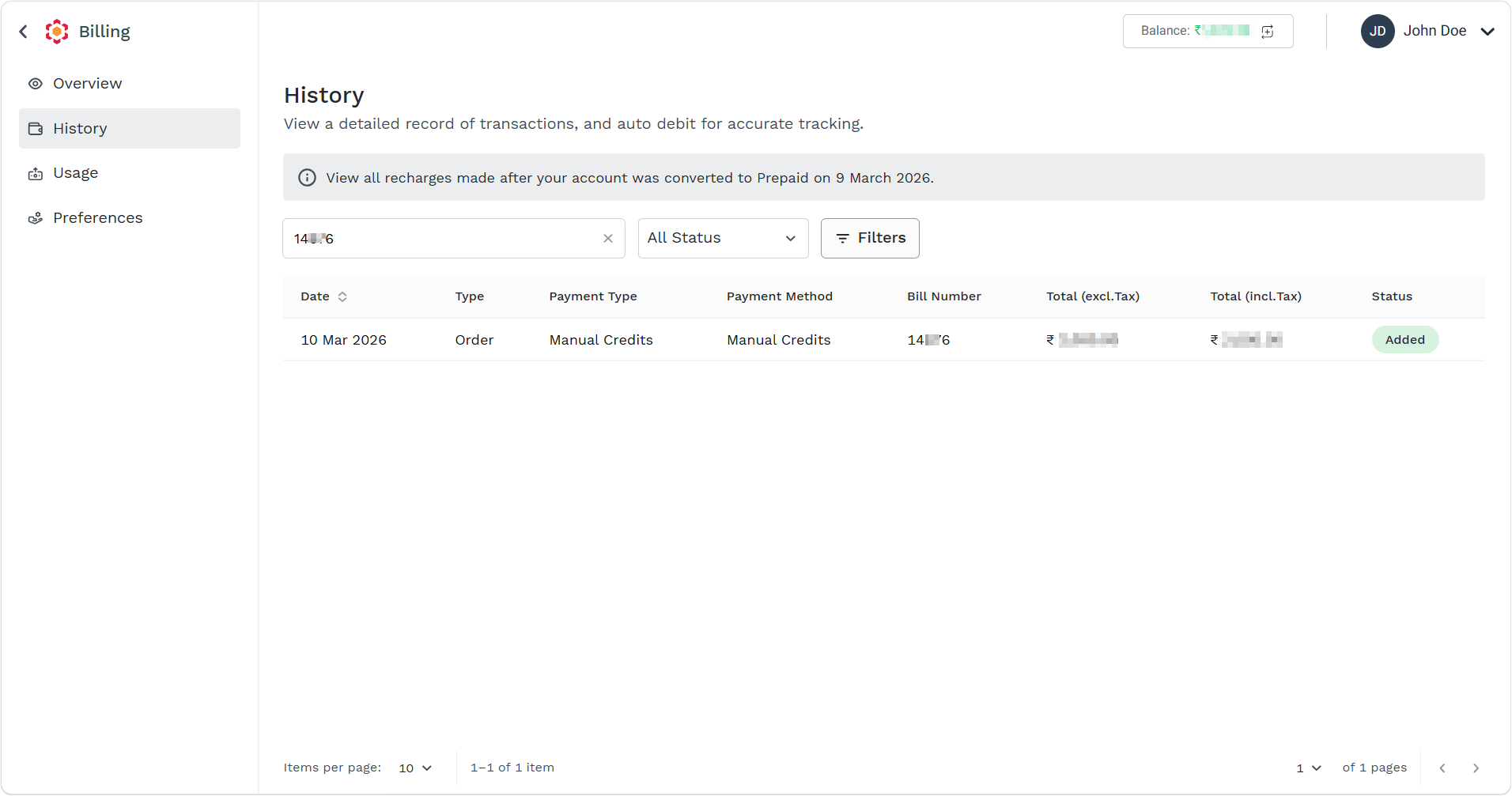Click Manual Credits in Payment Method column
Viewport: 1512px width, 796px height.
tap(779, 340)
